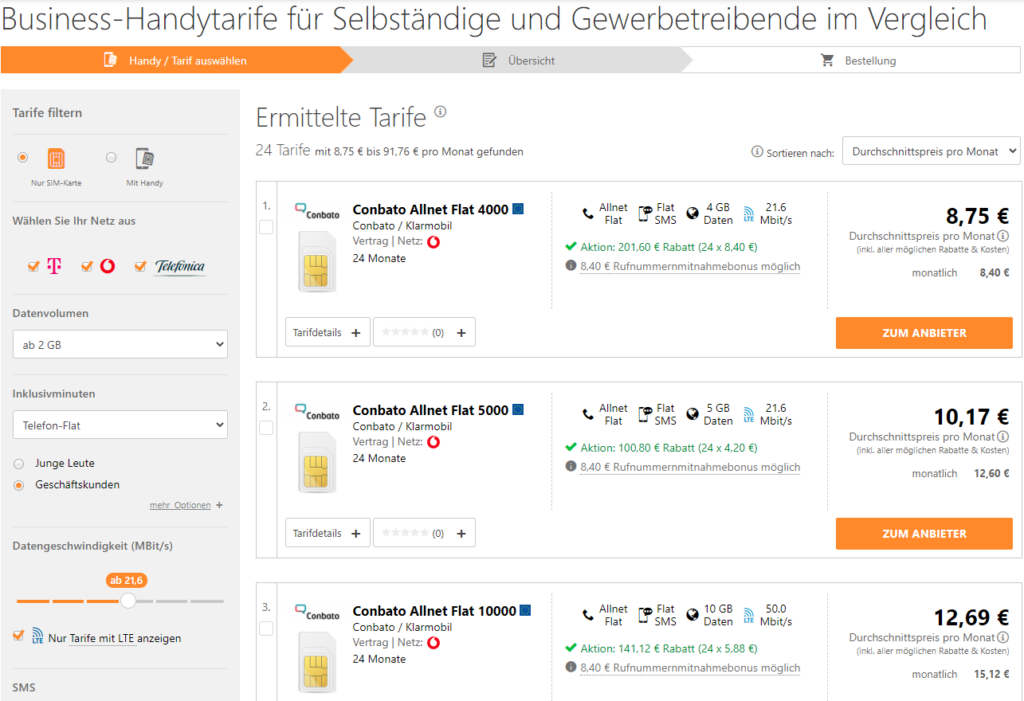Image resolution: width=1024 pixels, height=701 pixels.
Task: Select the Junge Leute radio option
Action: point(19,464)
